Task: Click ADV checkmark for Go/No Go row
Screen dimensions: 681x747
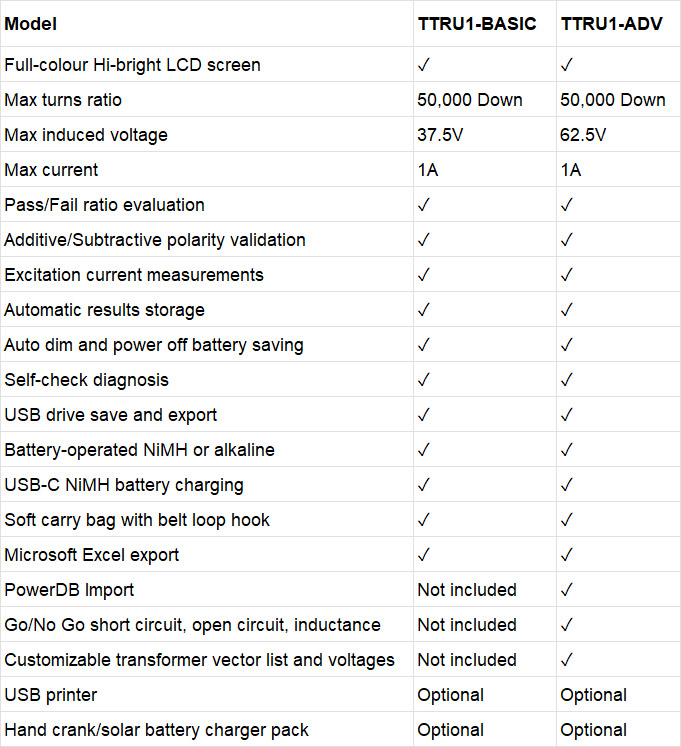Action: (x=567, y=625)
